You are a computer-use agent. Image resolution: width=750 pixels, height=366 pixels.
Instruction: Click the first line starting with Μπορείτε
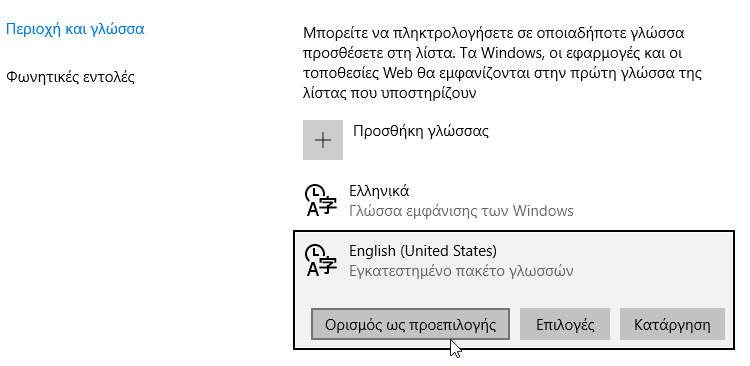pos(494,33)
